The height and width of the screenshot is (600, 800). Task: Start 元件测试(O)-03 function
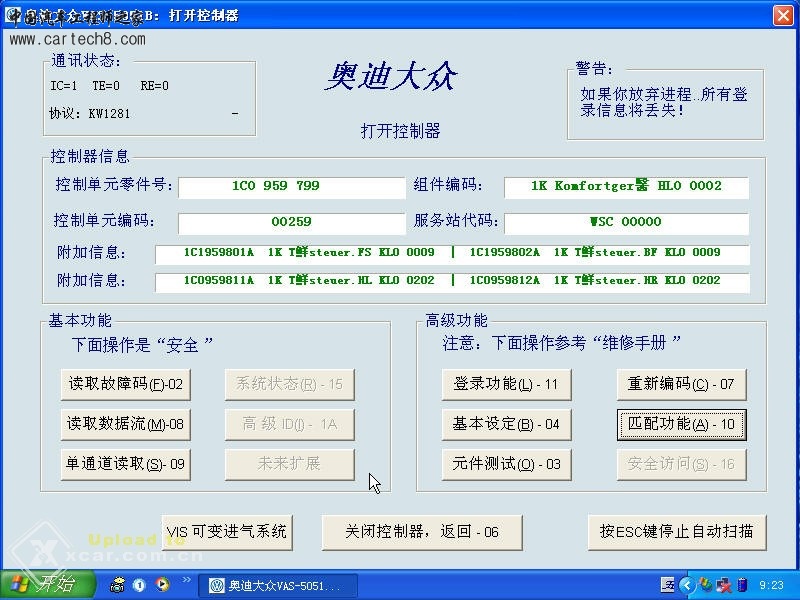[506, 464]
